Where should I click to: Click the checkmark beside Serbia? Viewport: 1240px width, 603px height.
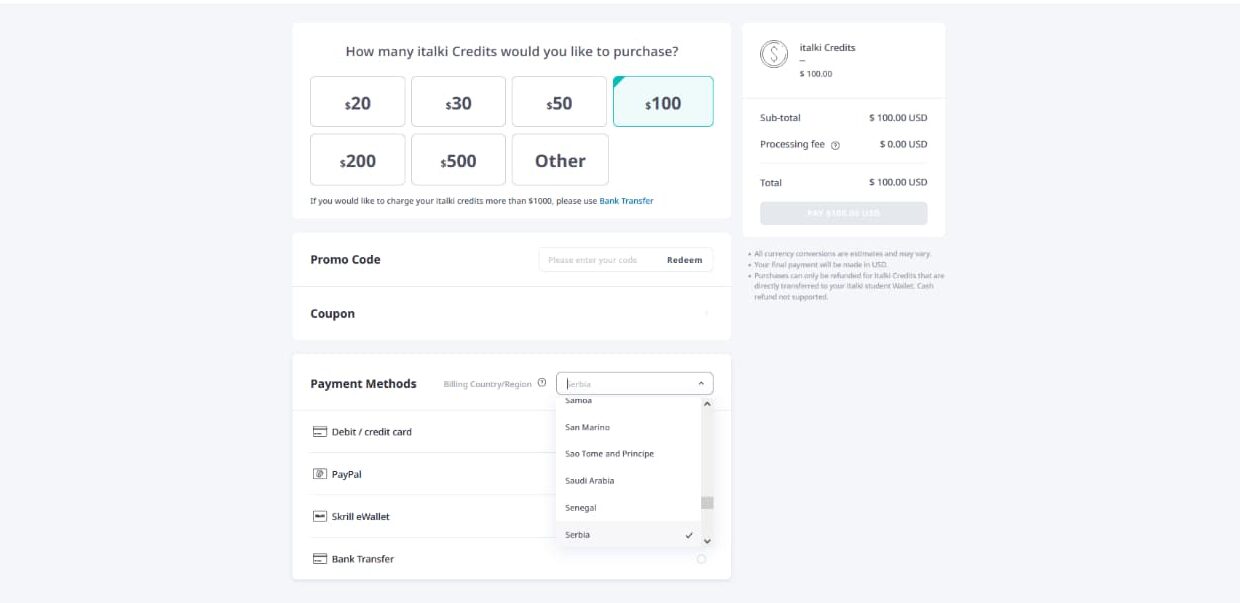(689, 535)
